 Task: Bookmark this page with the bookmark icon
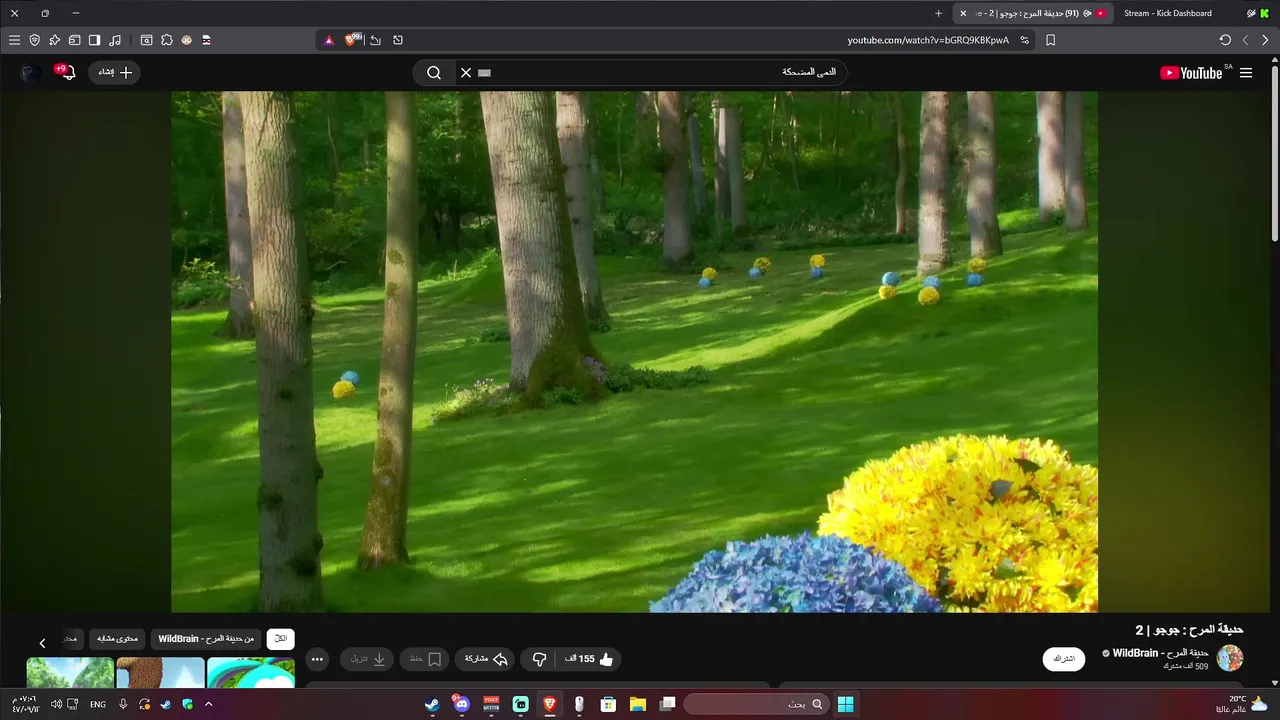[1050, 40]
